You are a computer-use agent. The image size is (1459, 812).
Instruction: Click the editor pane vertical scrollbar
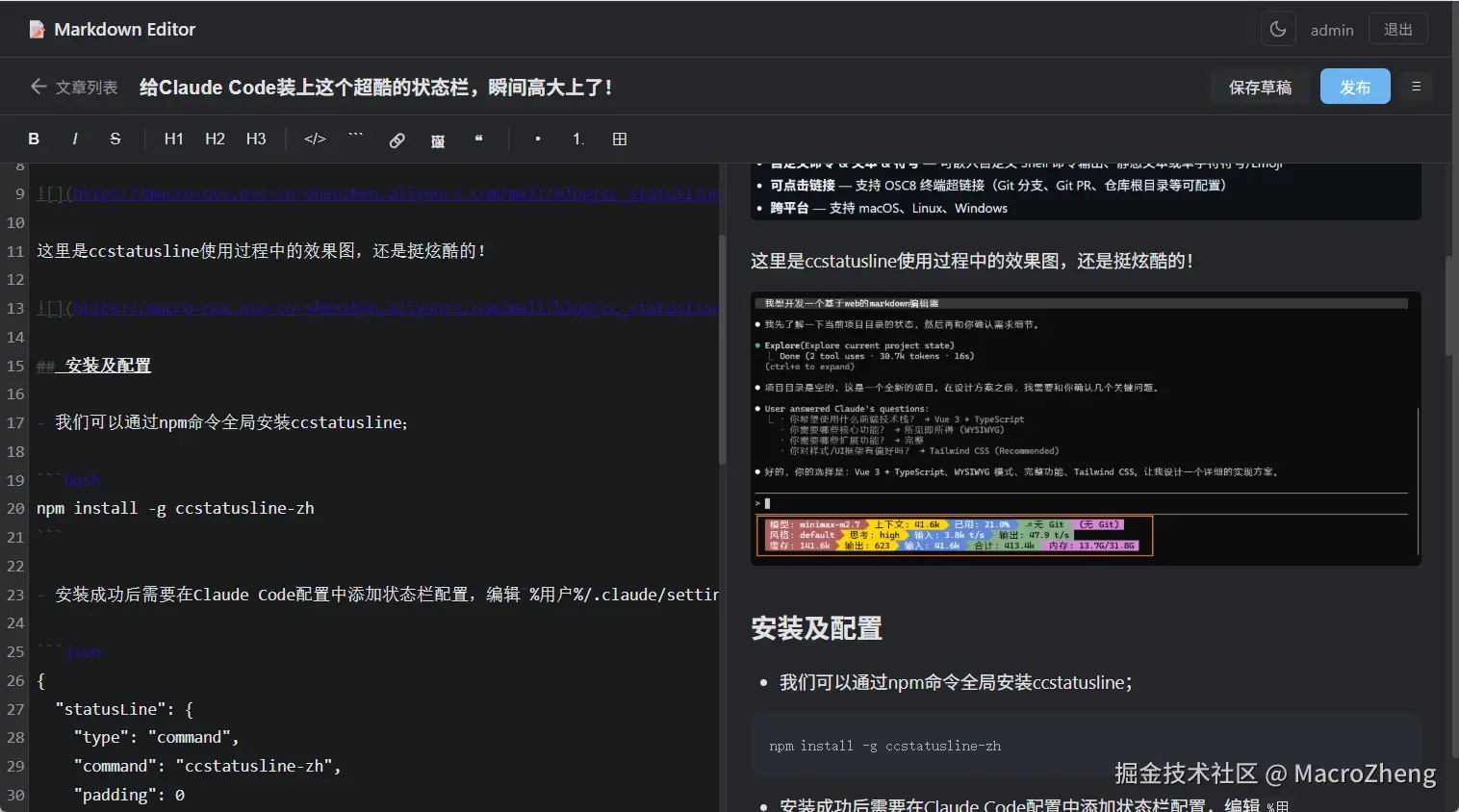coord(722,348)
